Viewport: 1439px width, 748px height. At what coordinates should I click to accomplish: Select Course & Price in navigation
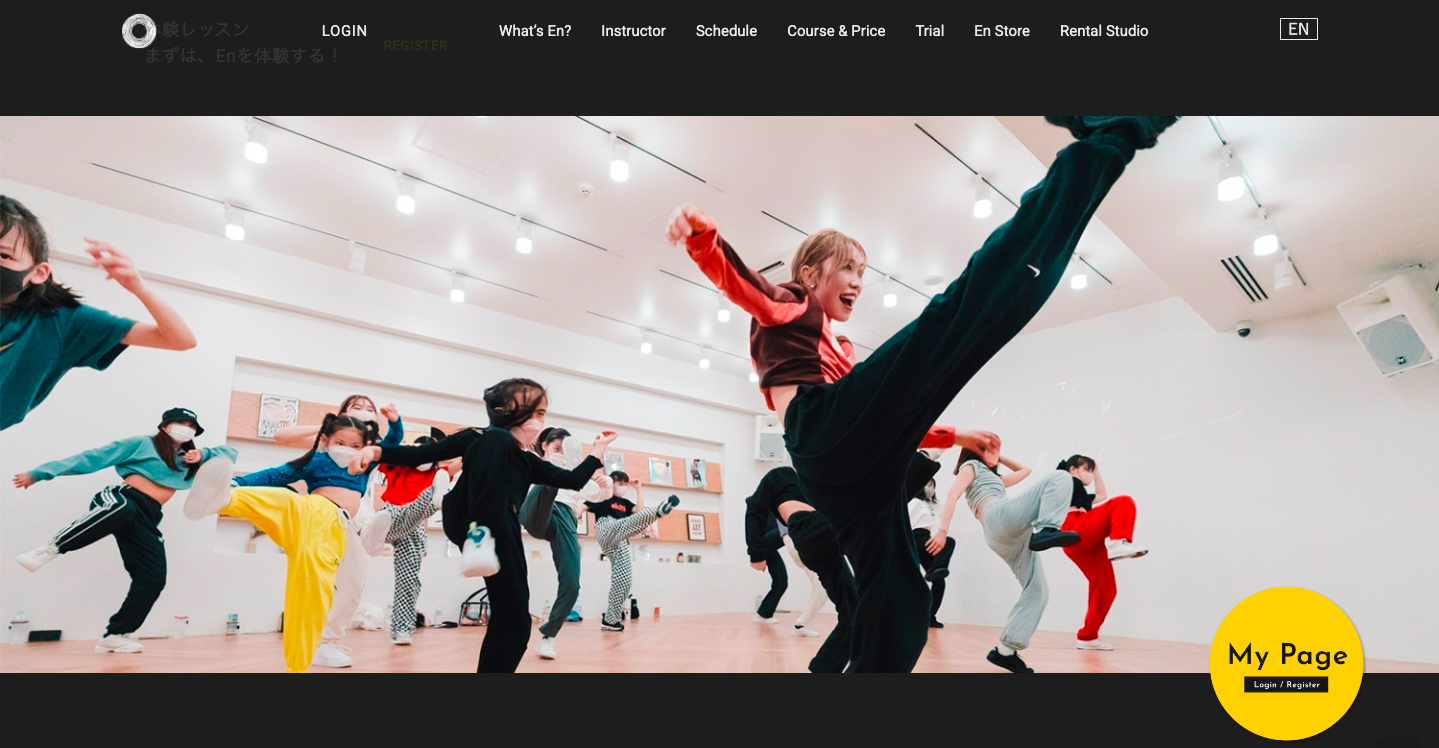coord(836,31)
